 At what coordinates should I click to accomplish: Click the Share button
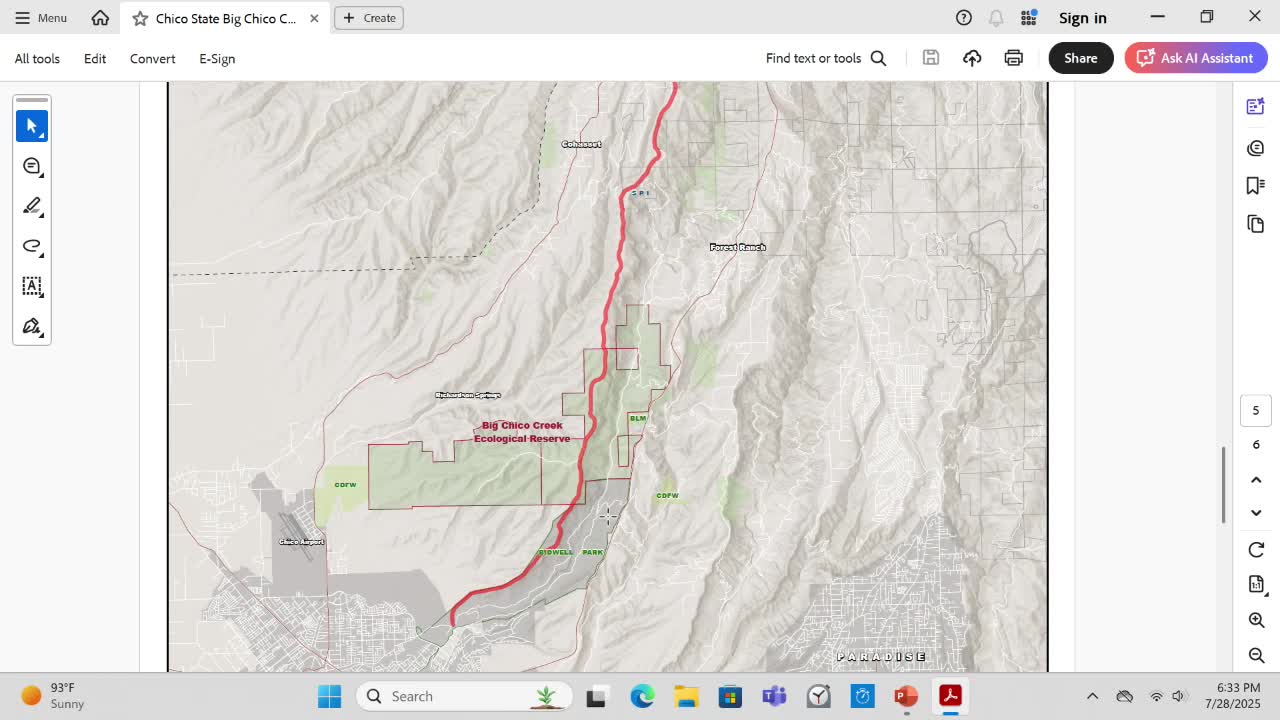[1081, 58]
